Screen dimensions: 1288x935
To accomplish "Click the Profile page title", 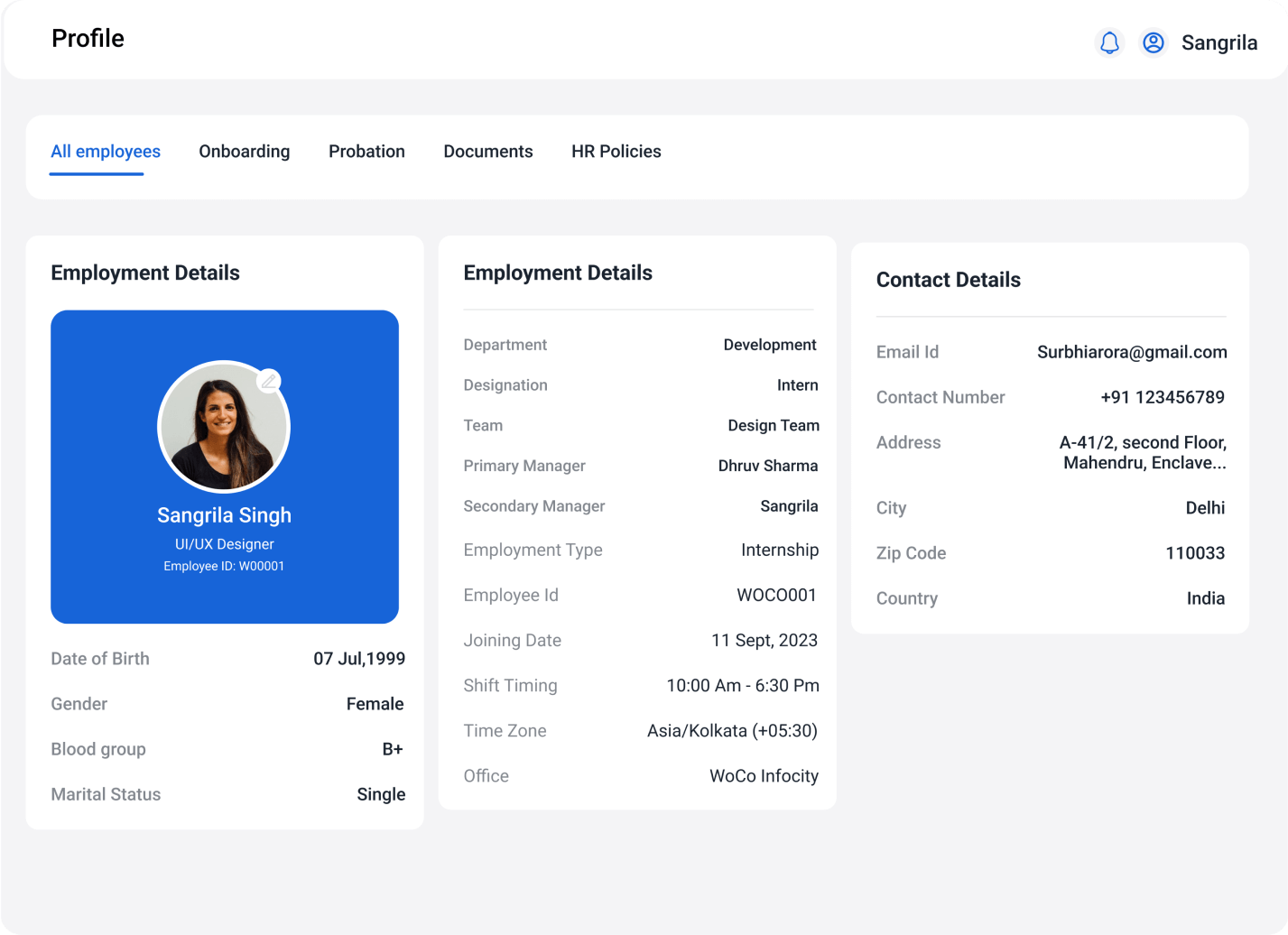I will tap(88, 39).
